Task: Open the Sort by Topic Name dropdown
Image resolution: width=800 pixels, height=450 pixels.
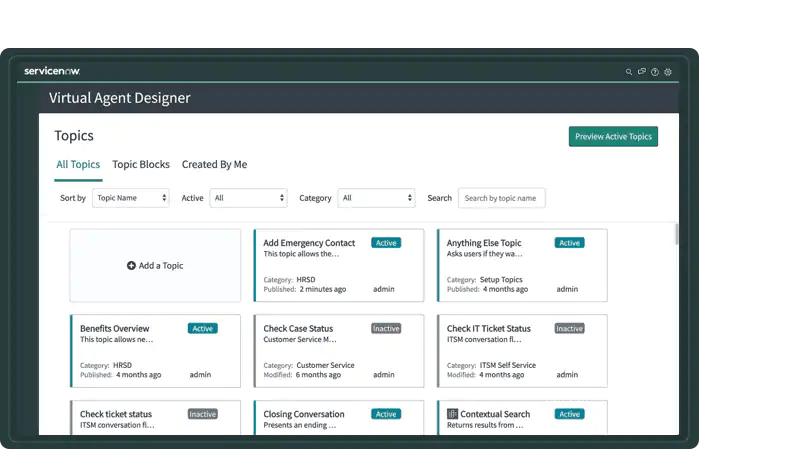Action: point(131,198)
